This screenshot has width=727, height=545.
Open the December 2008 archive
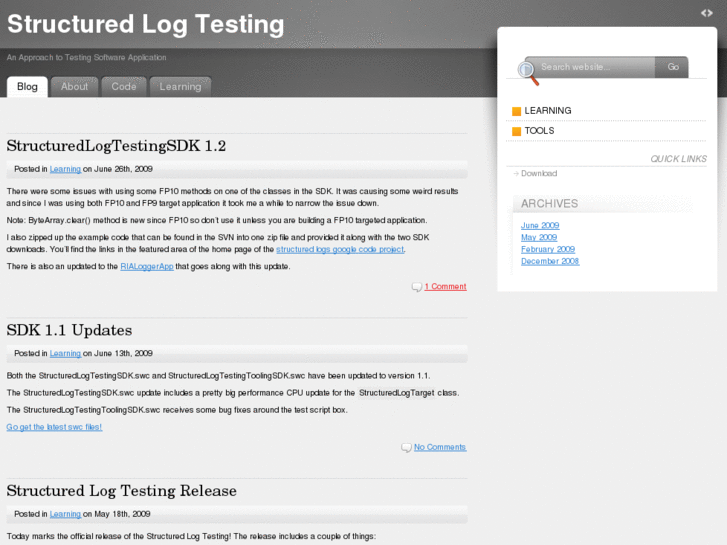click(550, 262)
